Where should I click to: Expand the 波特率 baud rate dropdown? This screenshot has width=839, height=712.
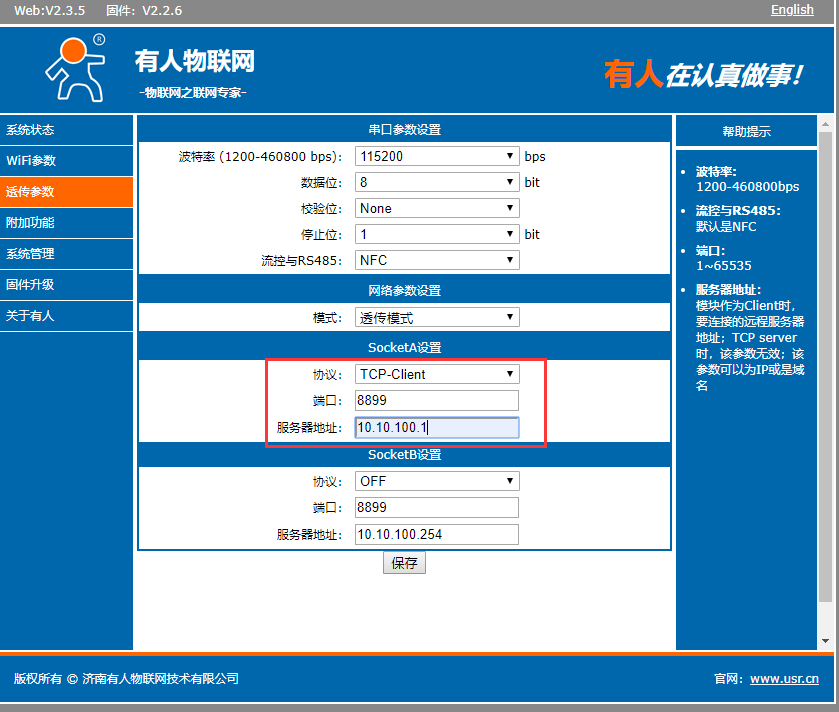437,157
